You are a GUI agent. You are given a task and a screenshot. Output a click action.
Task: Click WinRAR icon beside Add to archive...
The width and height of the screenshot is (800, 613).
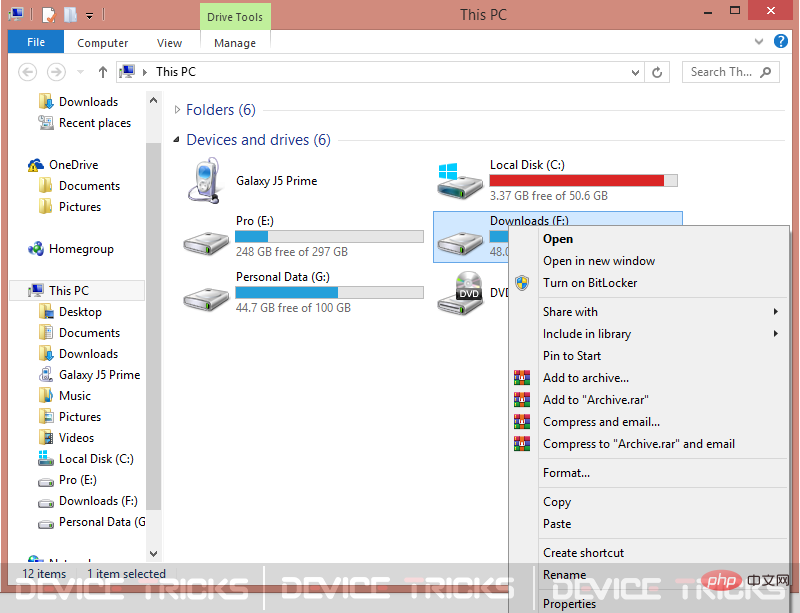pyautogui.click(x=522, y=378)
